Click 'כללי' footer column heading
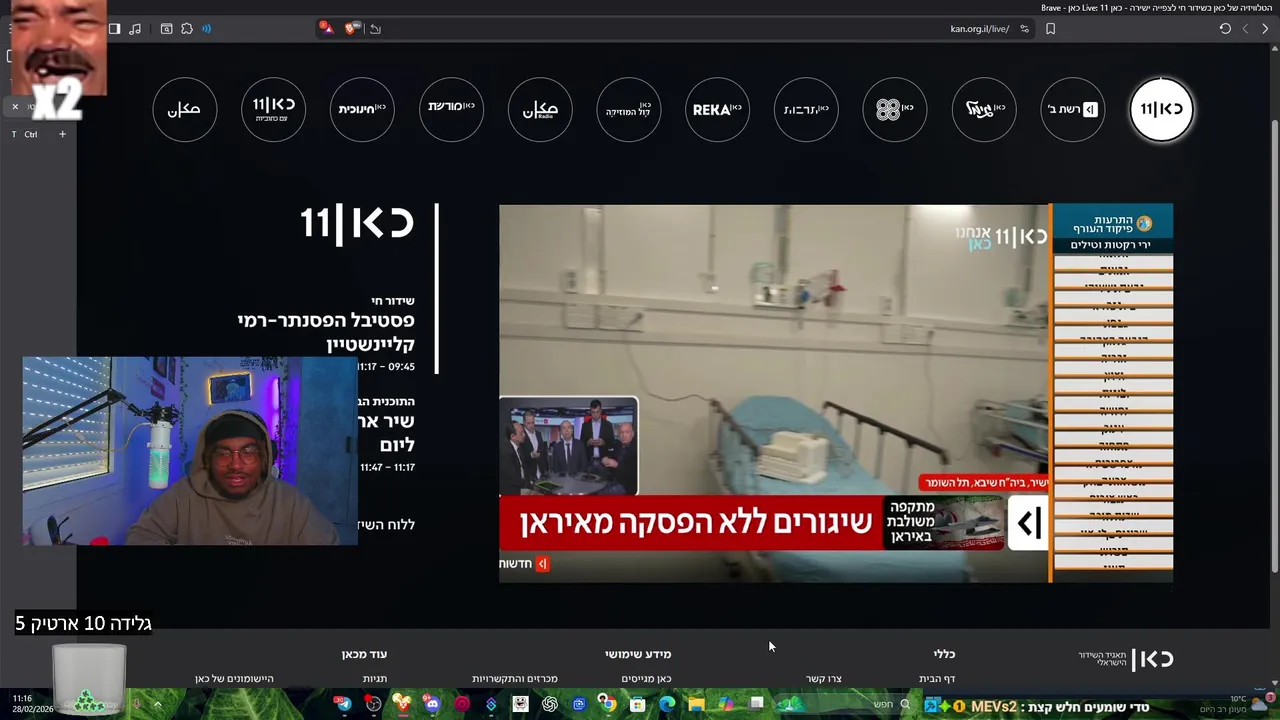 coord(944,654)
